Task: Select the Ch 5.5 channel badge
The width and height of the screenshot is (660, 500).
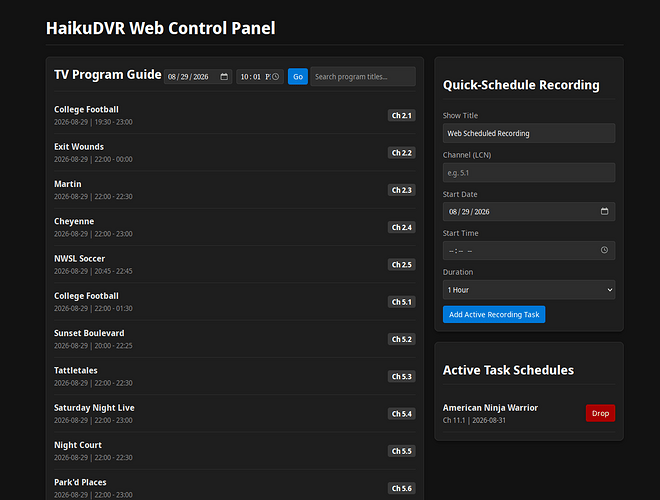Action: click(402, 451)
